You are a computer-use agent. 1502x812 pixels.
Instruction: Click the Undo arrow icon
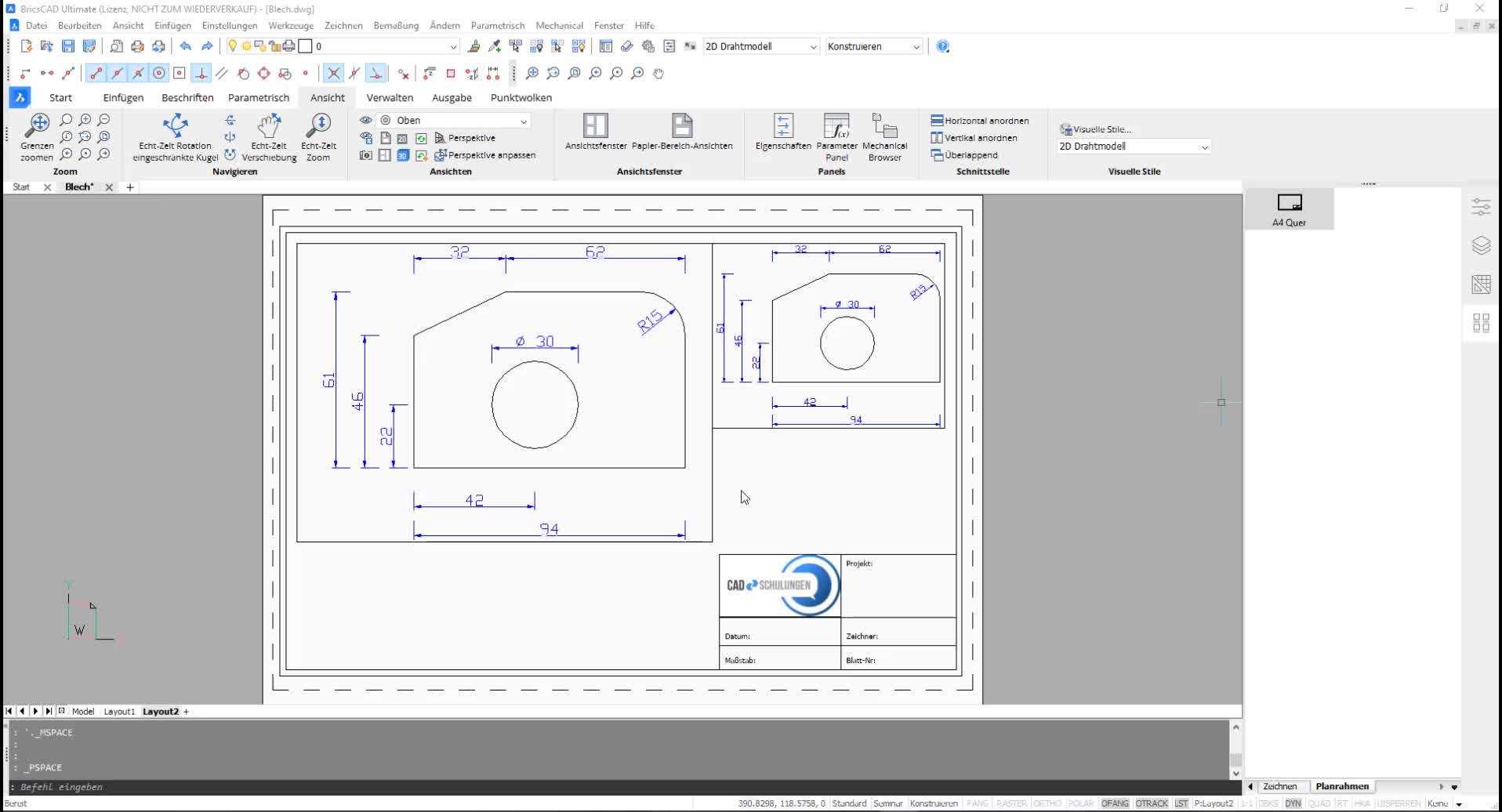tap(185, 46)
